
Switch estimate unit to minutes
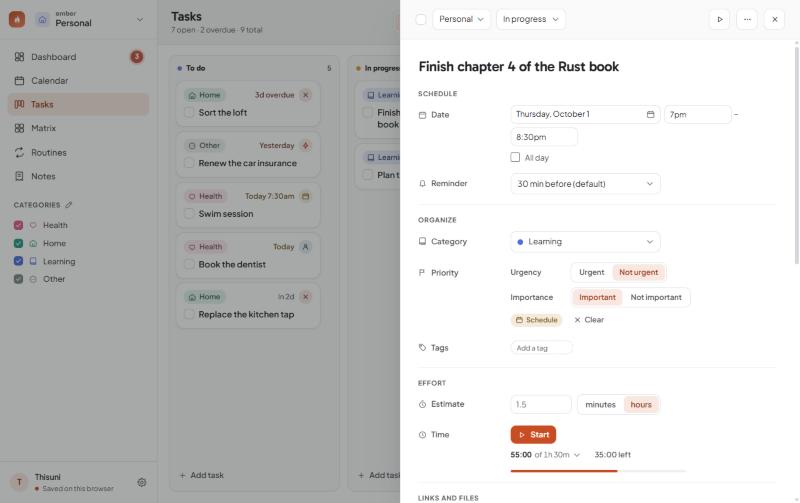click(600, 405)
